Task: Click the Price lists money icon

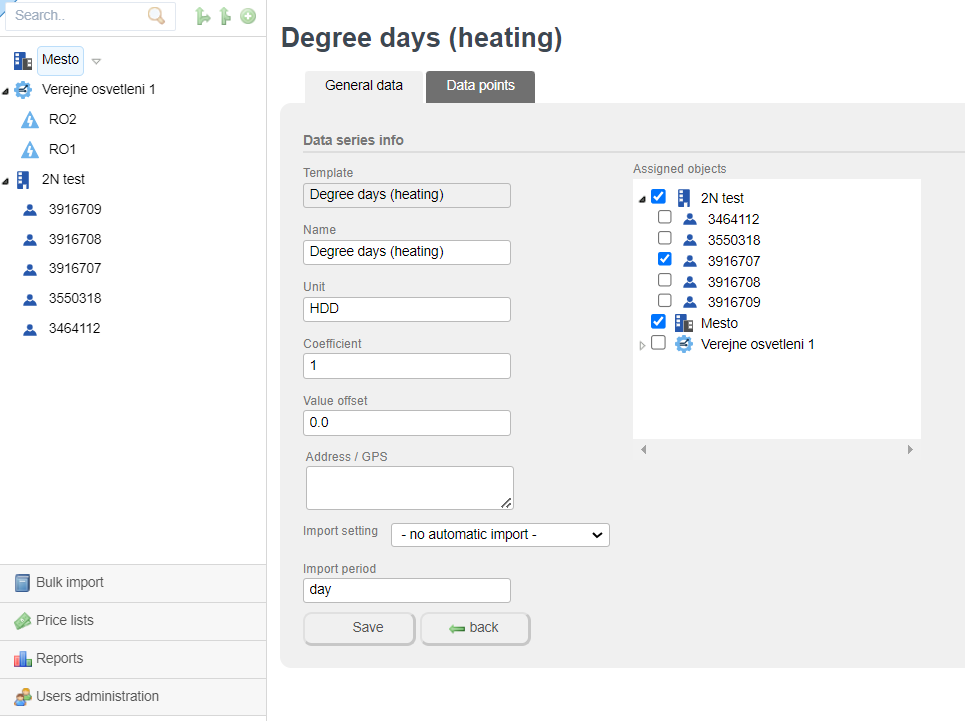Action: click(22, 621)
